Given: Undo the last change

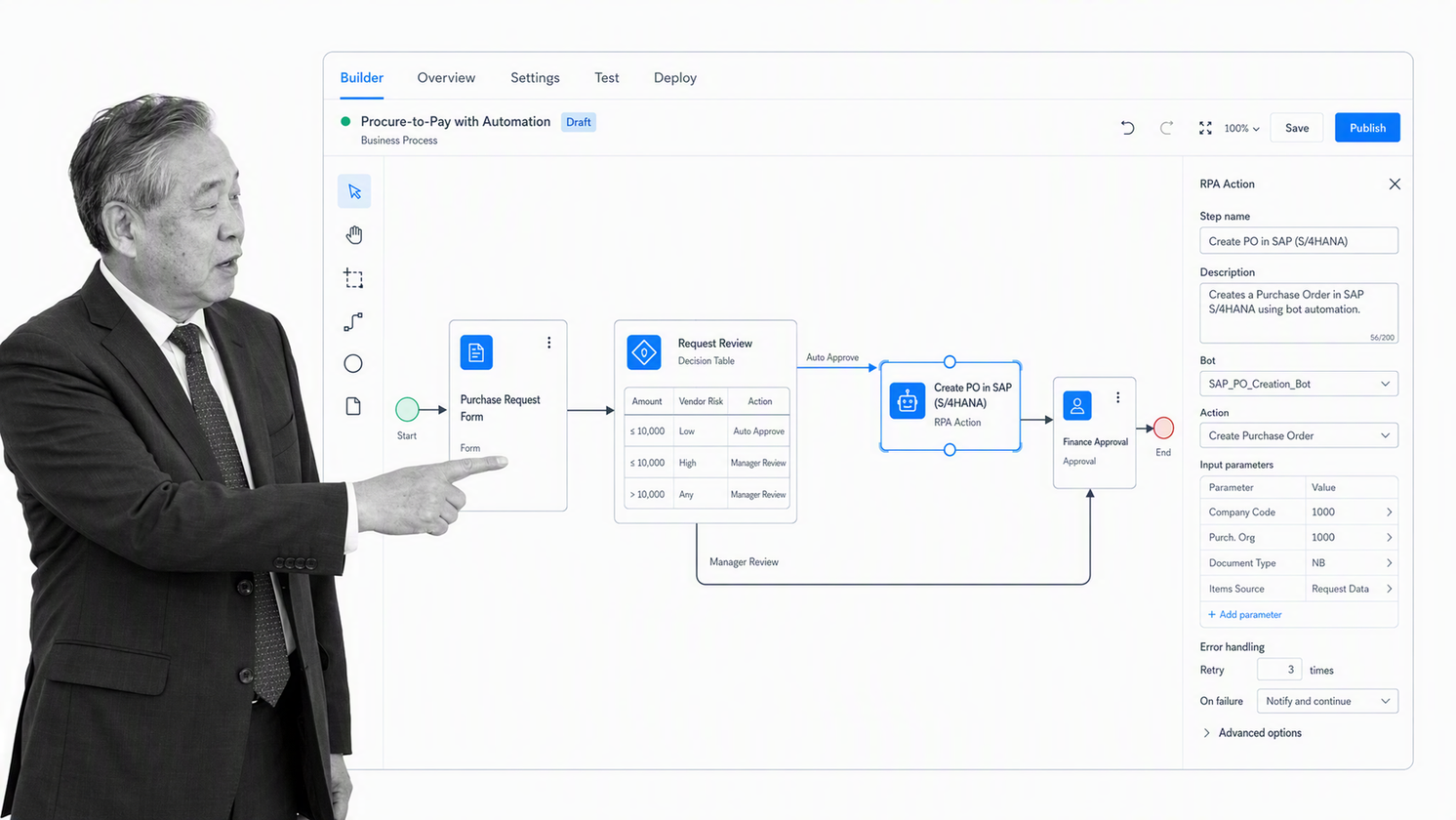Looking at the screenshot, I should pos(1127,128).
